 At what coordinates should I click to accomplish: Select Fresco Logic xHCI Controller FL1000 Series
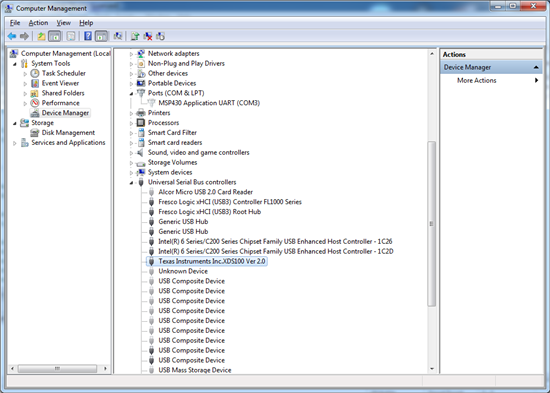click(230, 202)
